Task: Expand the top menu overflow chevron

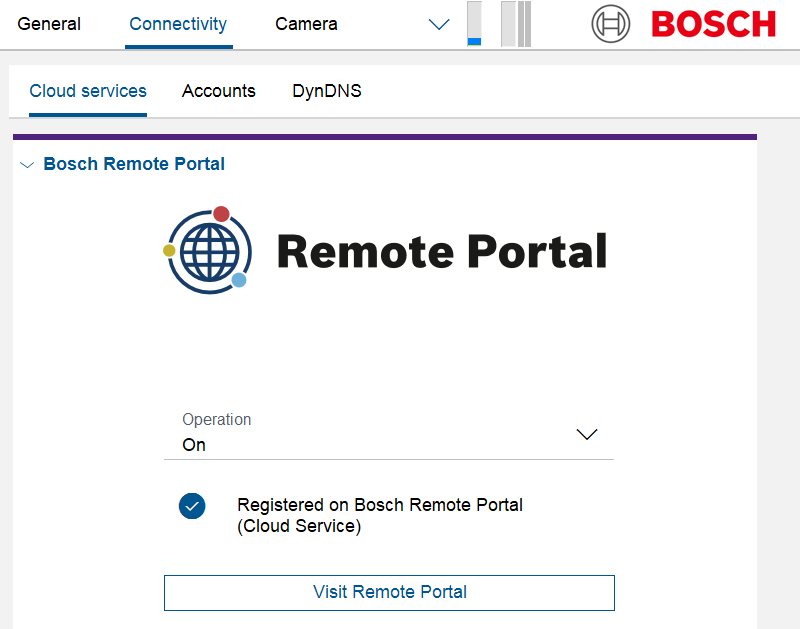Action: point(439,24)
